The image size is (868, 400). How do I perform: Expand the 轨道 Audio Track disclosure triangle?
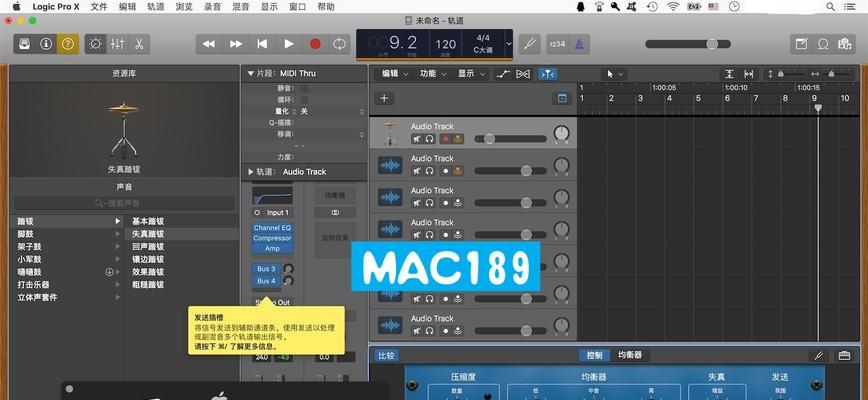(x=250, y=172)
